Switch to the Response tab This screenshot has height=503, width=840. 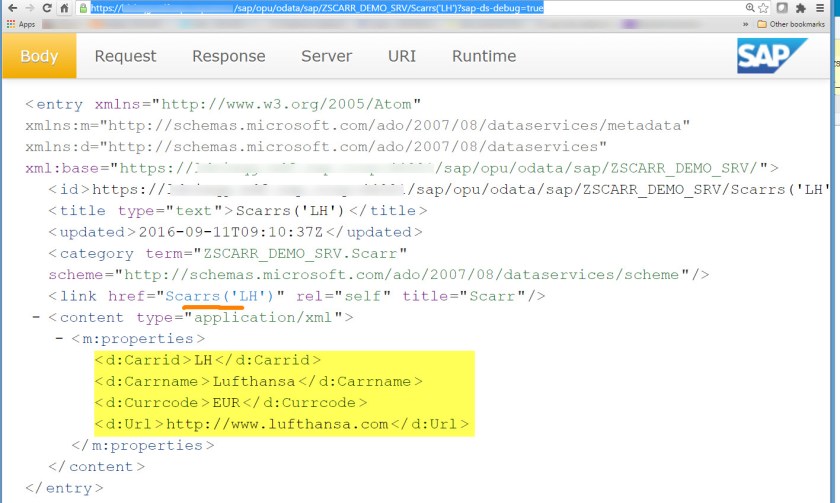click(x=229, y=56)
